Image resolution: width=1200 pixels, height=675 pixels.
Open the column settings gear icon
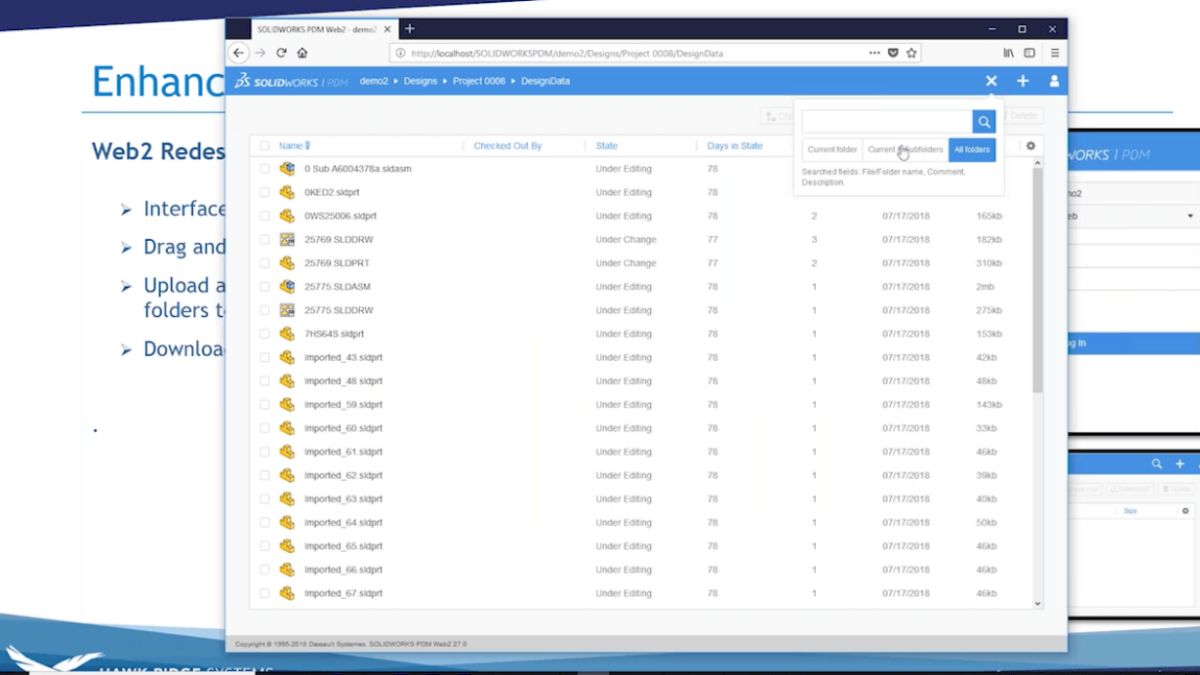(x=1030, y=145)
